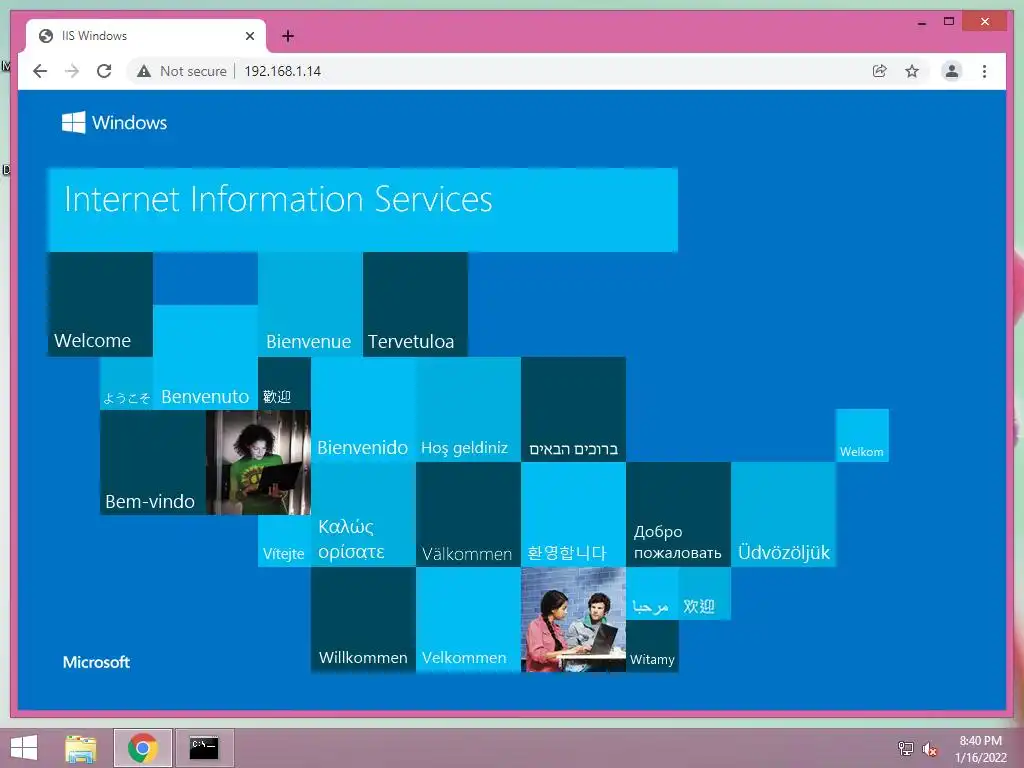
Task: Bookmark this page with the star
Action: 912,71
